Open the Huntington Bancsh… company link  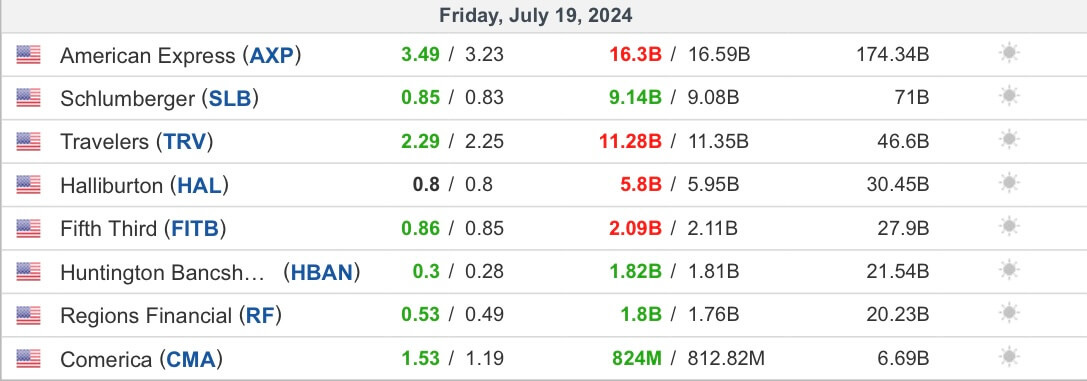click(163, 272)
